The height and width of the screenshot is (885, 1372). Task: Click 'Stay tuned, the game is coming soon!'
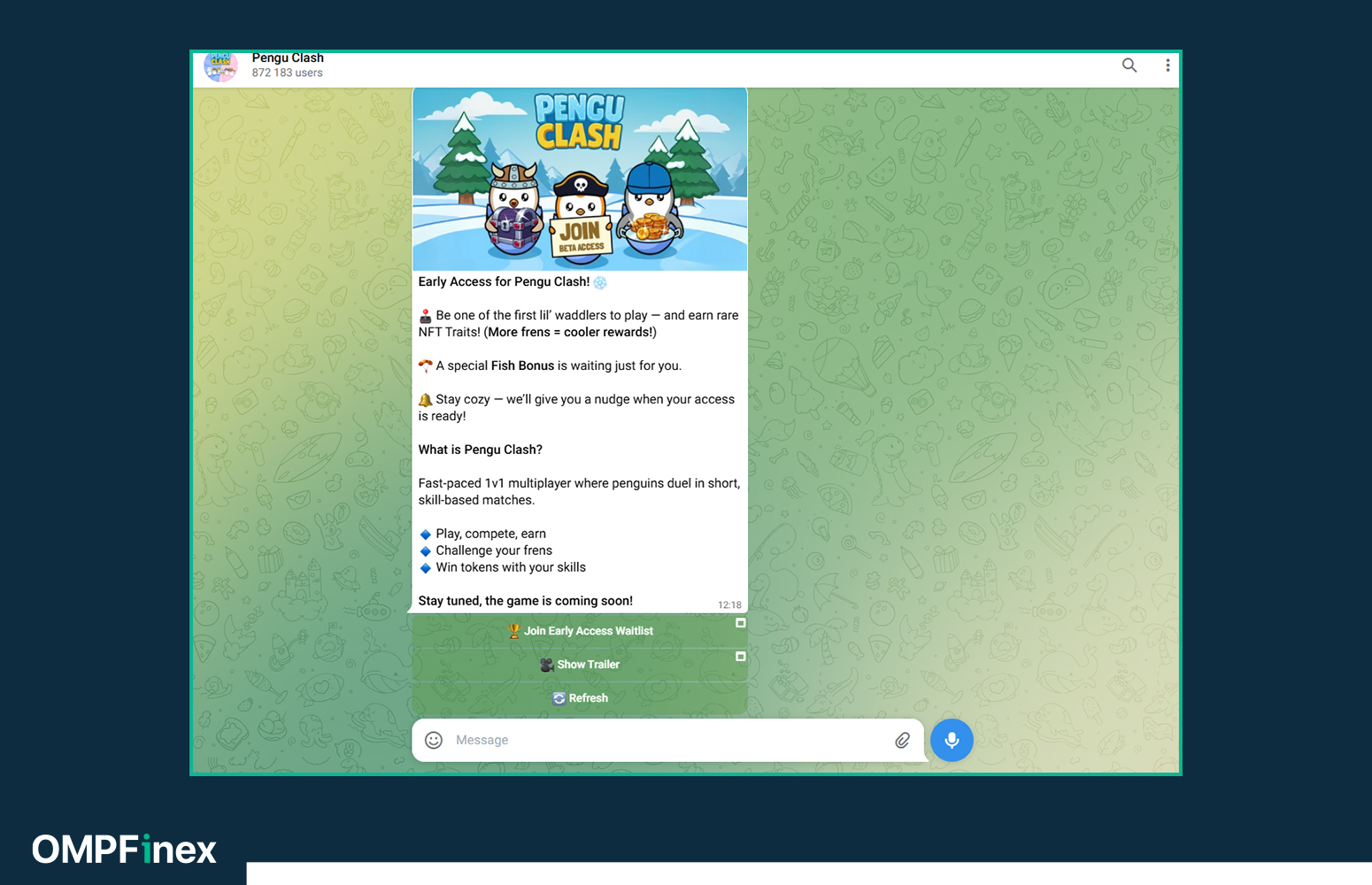point(526,601)
